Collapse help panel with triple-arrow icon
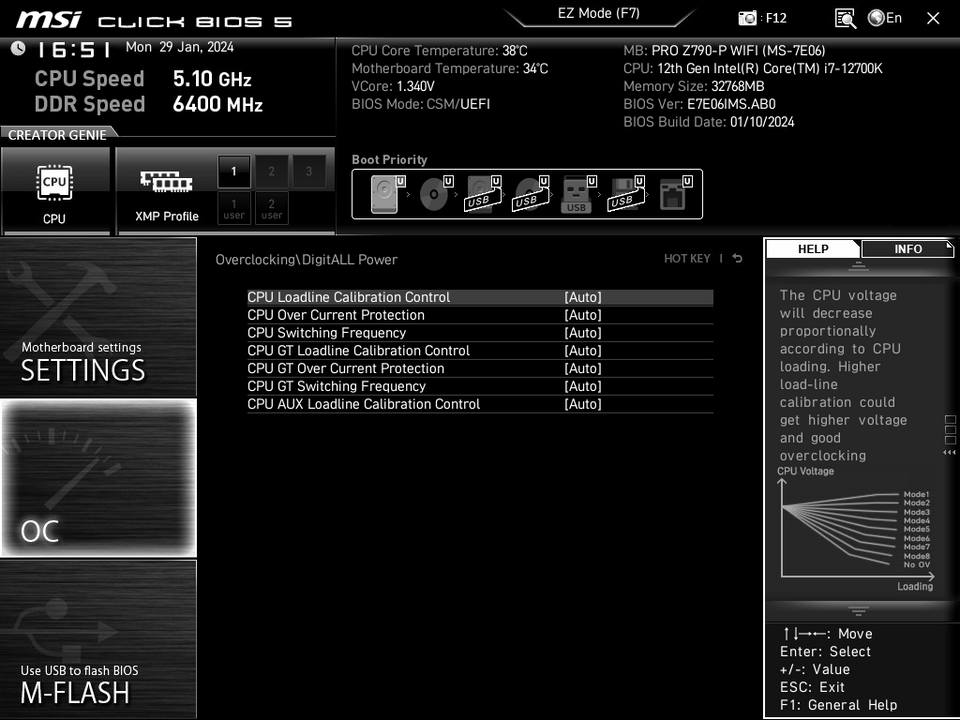Image resolution: width=960 pixels, height=720 pixels. (x=949, y=452)
